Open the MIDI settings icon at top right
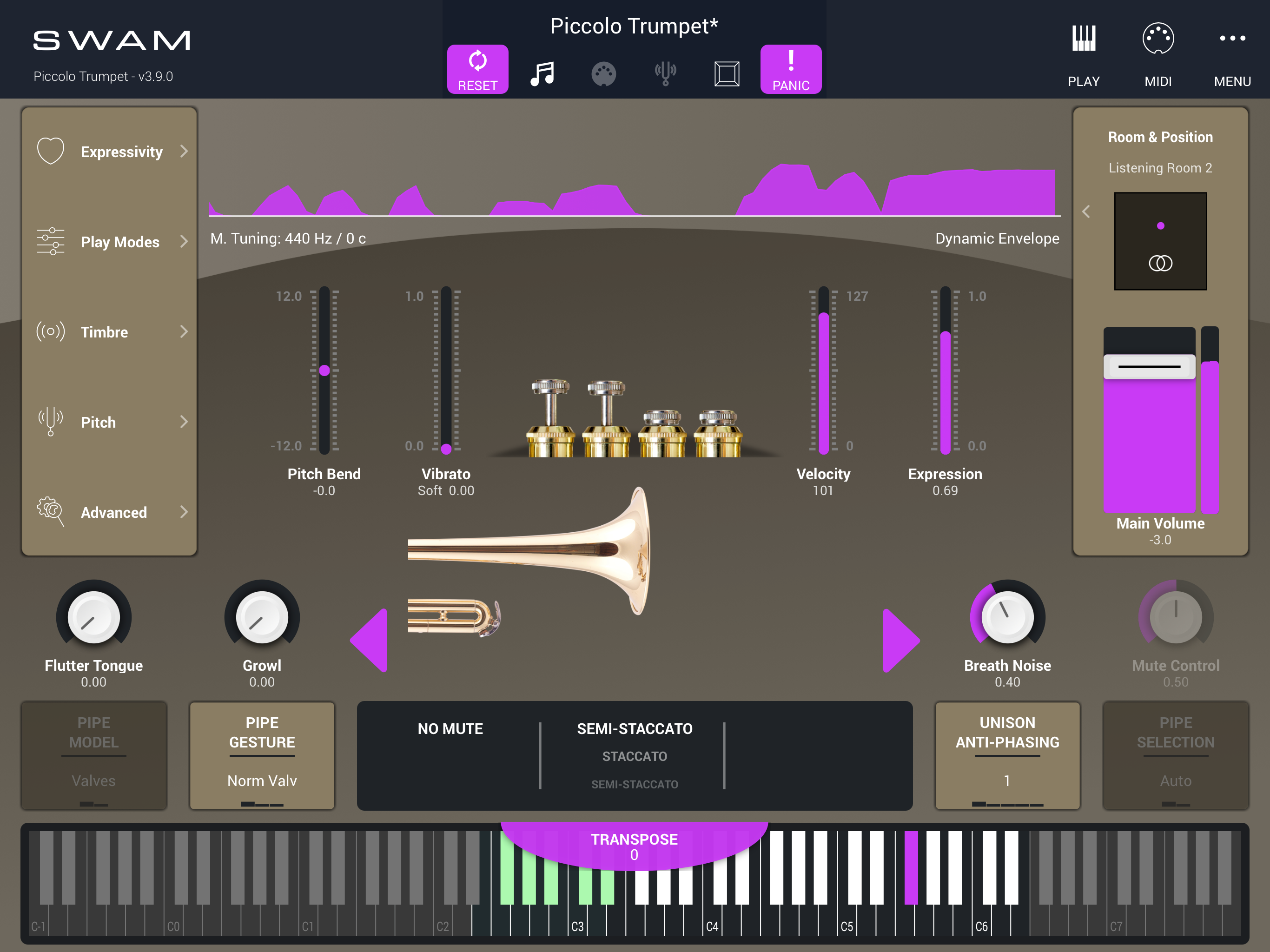Viewport: 1270px width, 952px height. click(1158, 39)
